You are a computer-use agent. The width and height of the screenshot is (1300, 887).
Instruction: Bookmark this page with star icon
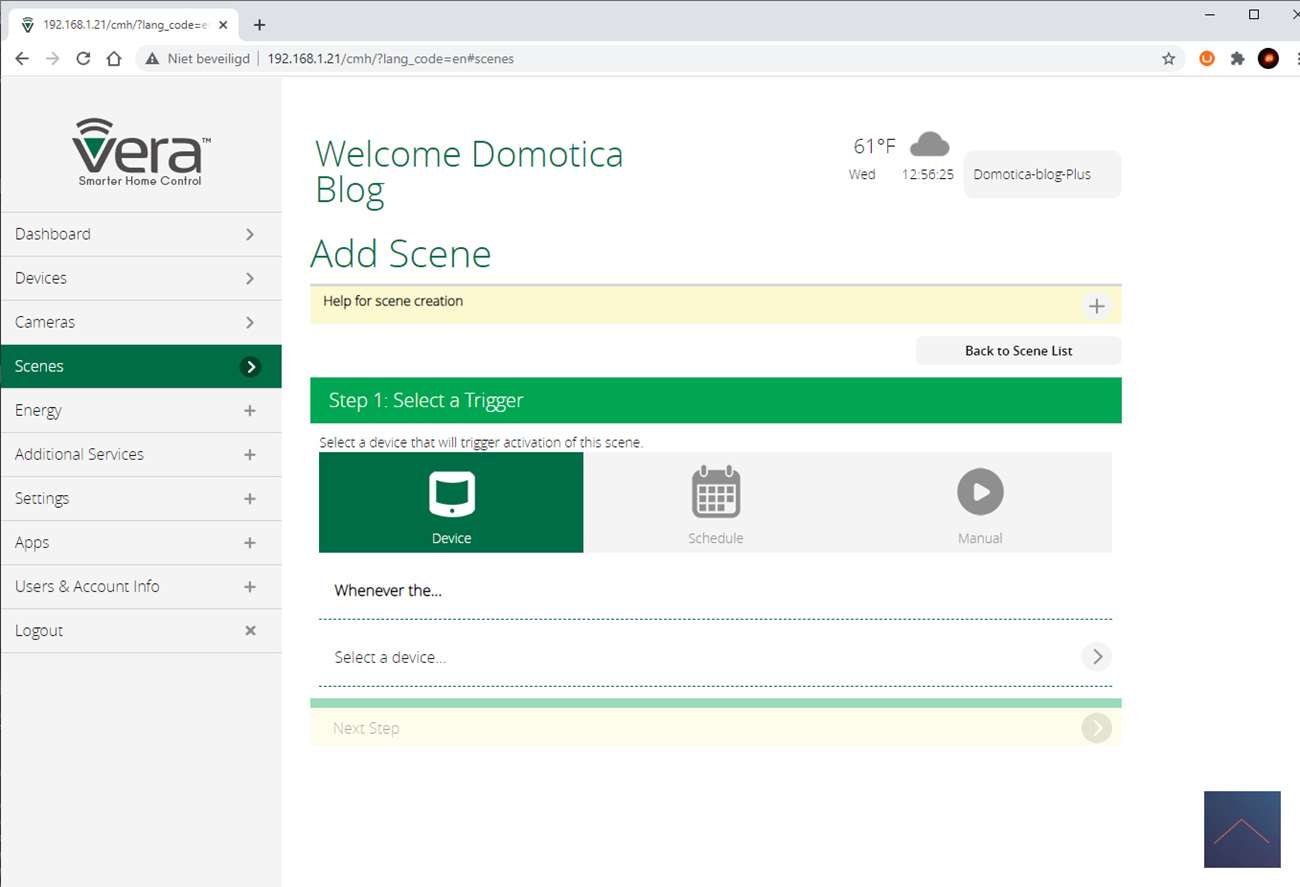pyautogui.click(x=1168, y=59)
